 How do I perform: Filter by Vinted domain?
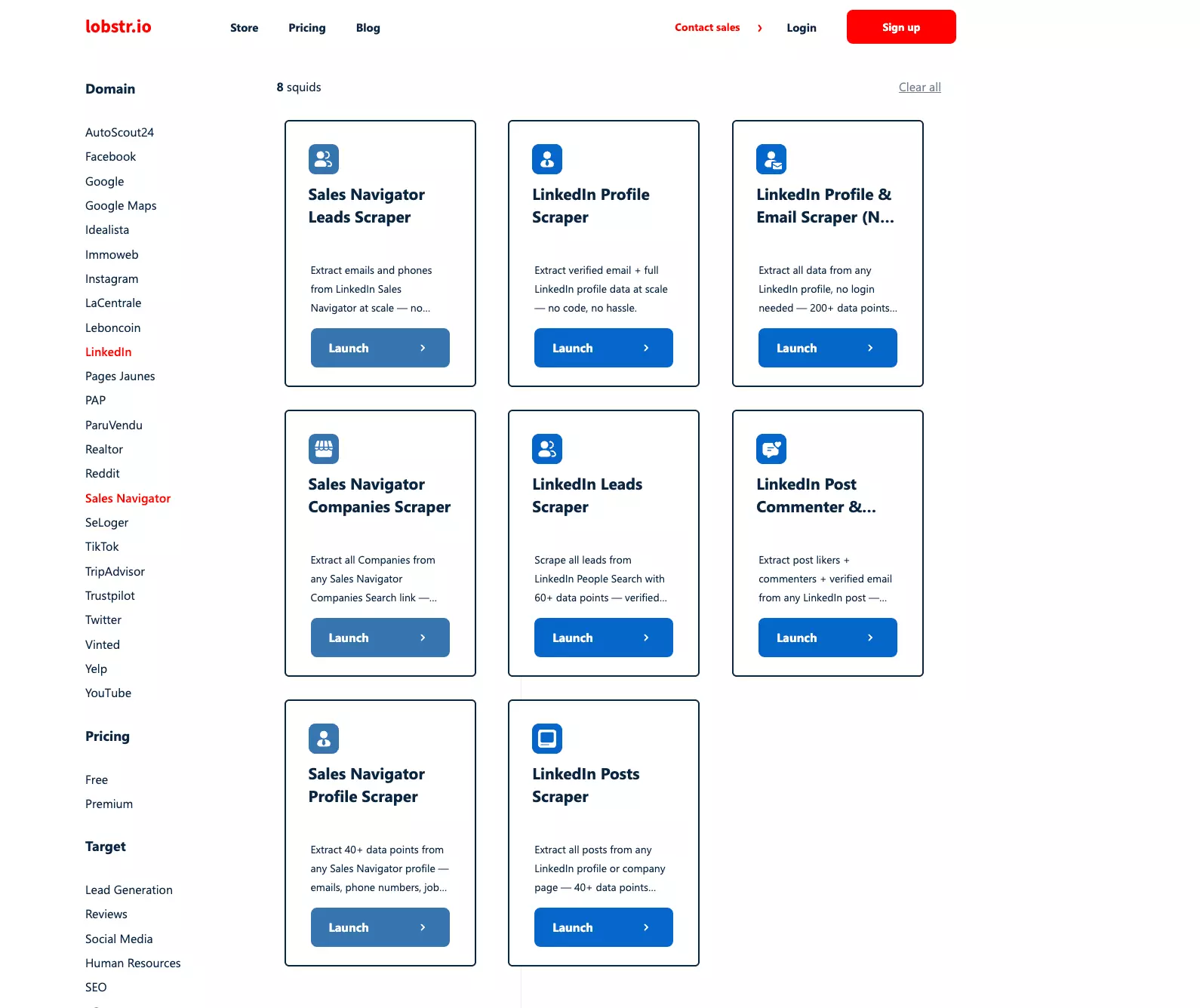point(103,645)
